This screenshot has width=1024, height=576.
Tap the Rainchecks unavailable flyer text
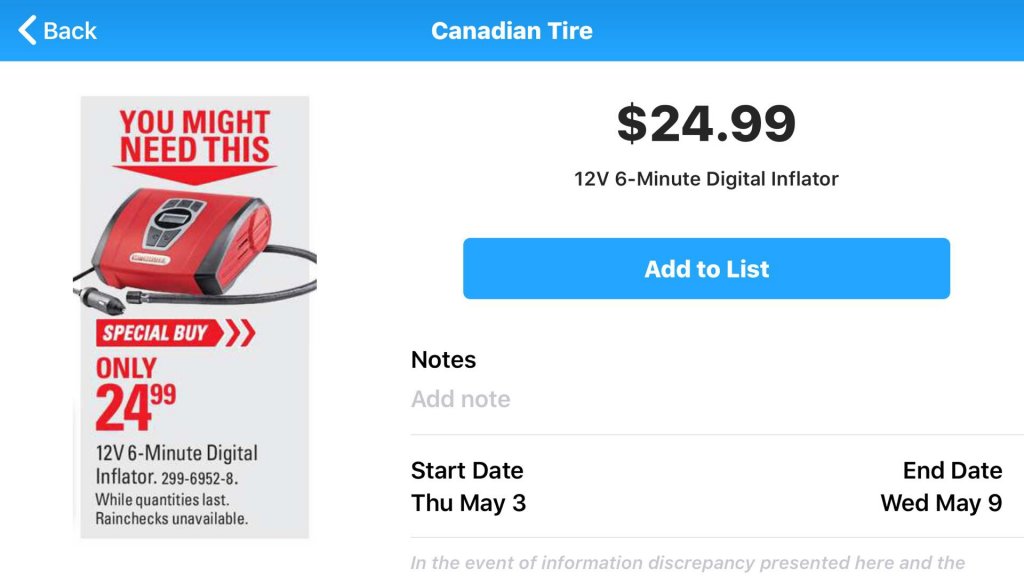[172, 519]
